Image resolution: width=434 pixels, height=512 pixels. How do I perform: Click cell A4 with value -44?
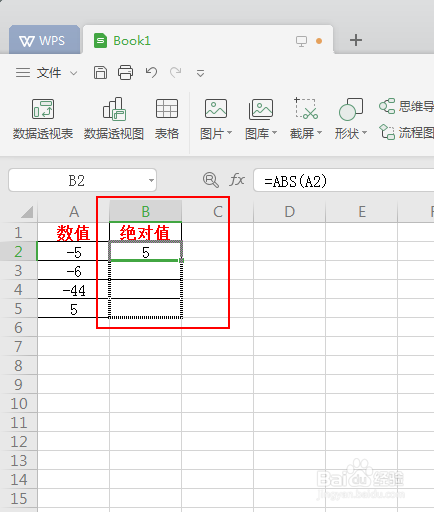(73, 289)
